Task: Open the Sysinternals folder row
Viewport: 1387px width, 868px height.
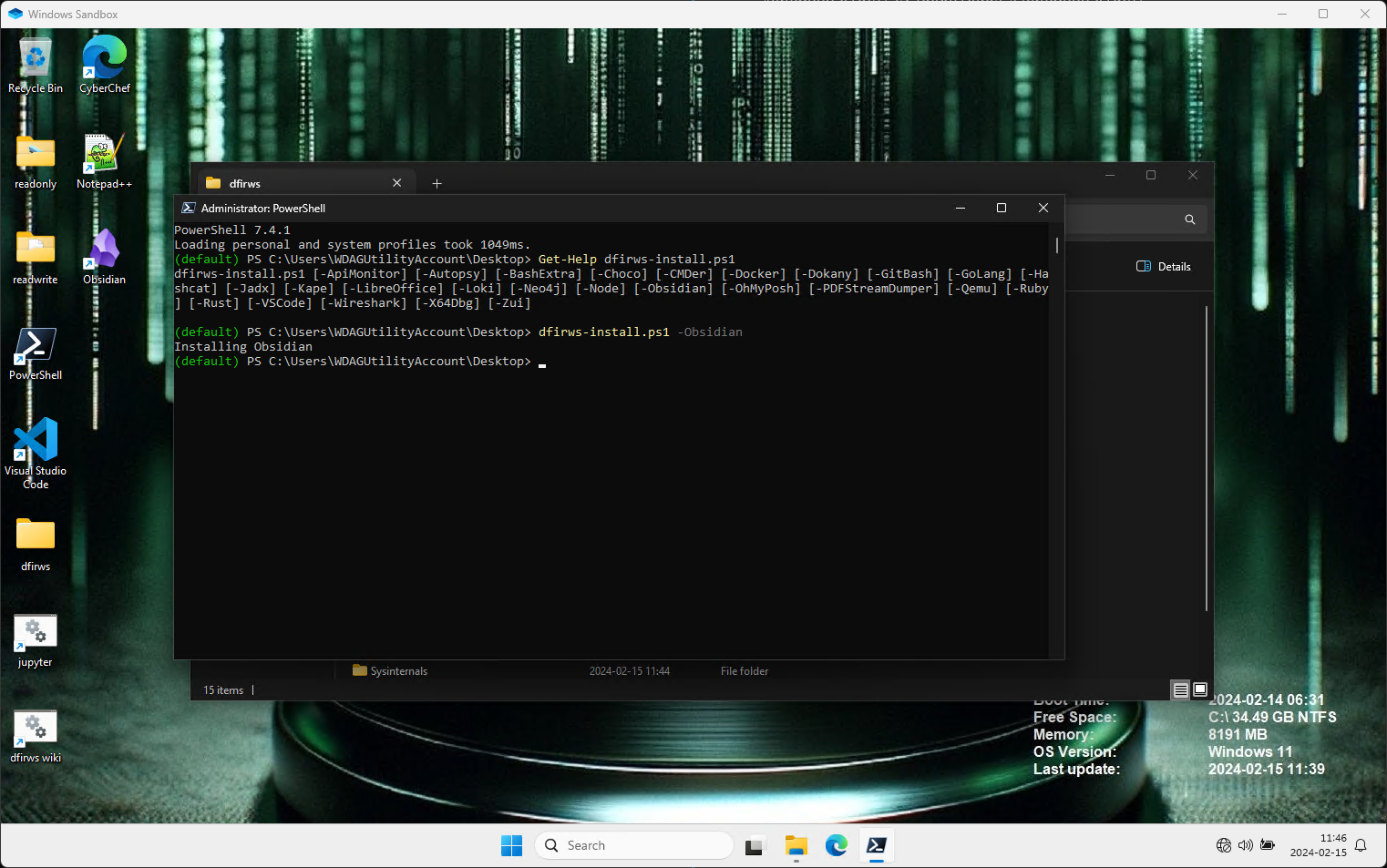Action: click(398, 671)
